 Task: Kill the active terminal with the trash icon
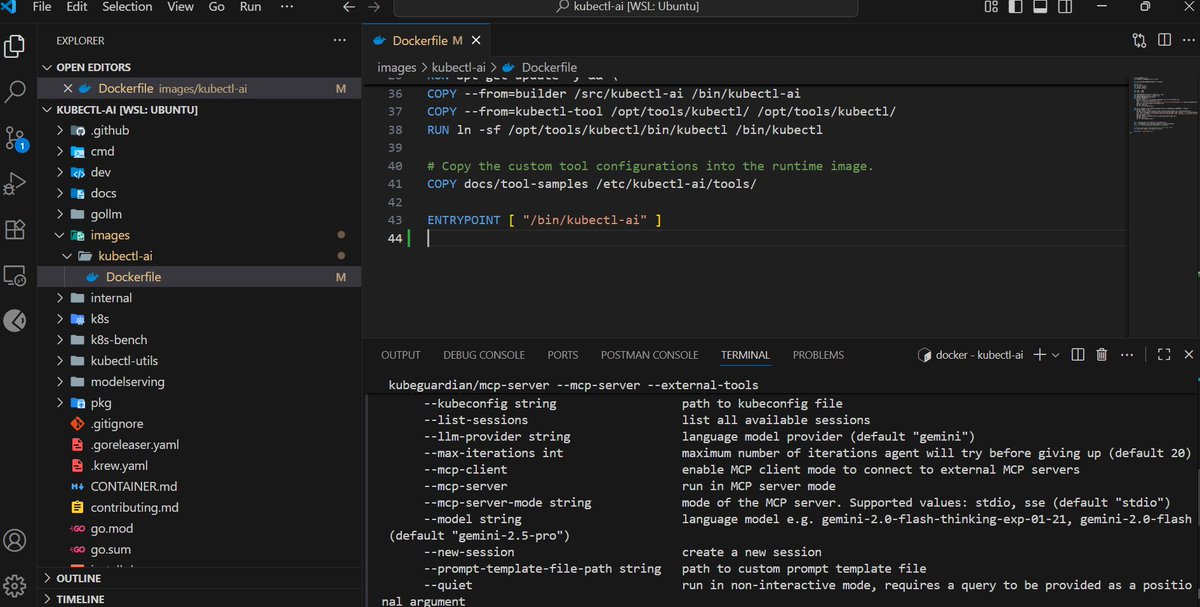coord(1101,354)
